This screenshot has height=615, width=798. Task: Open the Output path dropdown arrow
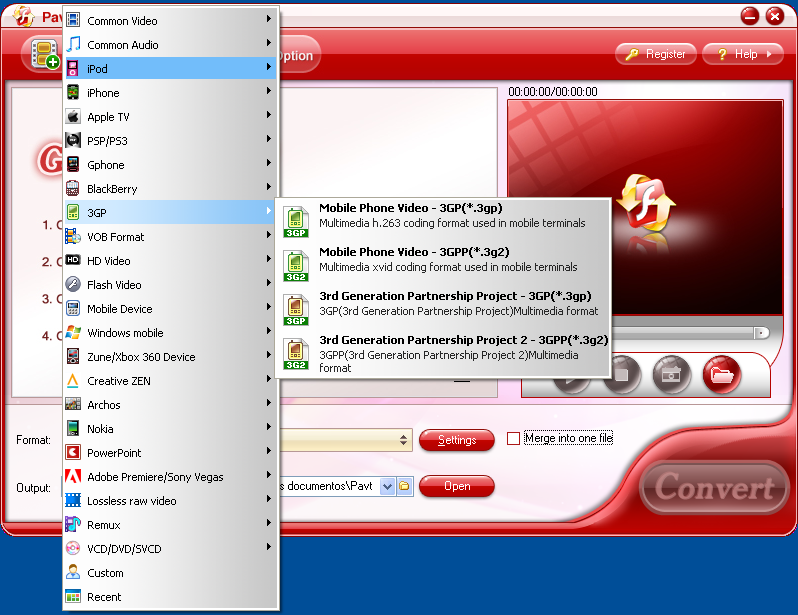coord(387,486)
